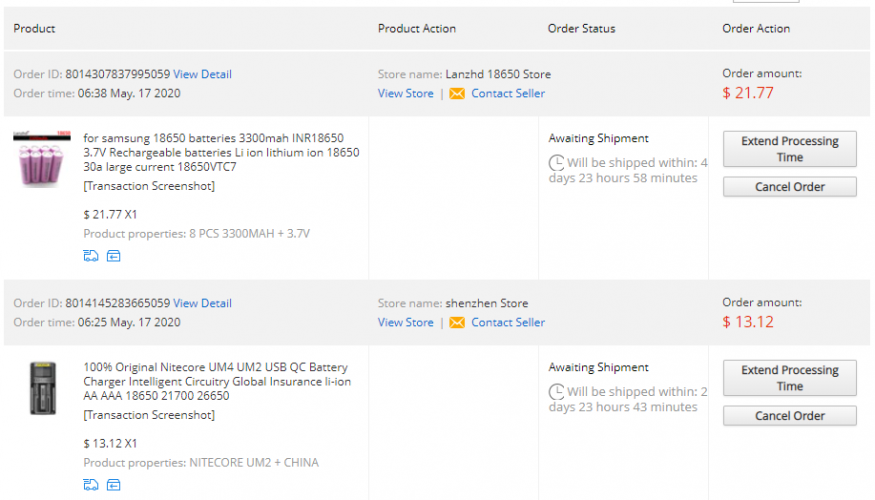Open the samsung 18650 batteries product thumbnail
875x500 pixels.
point(43,159)
